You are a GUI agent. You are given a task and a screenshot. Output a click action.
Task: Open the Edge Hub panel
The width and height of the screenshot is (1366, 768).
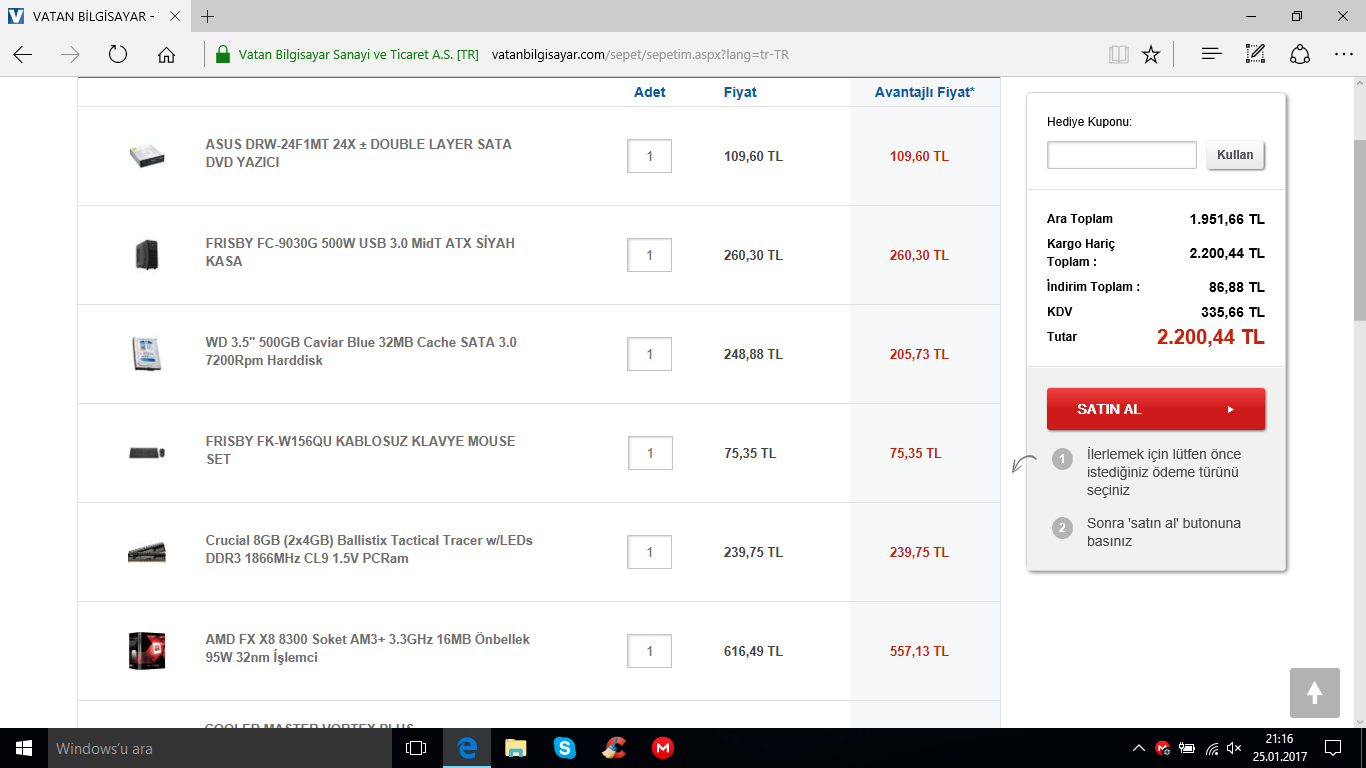click(x=1212, y=54)
